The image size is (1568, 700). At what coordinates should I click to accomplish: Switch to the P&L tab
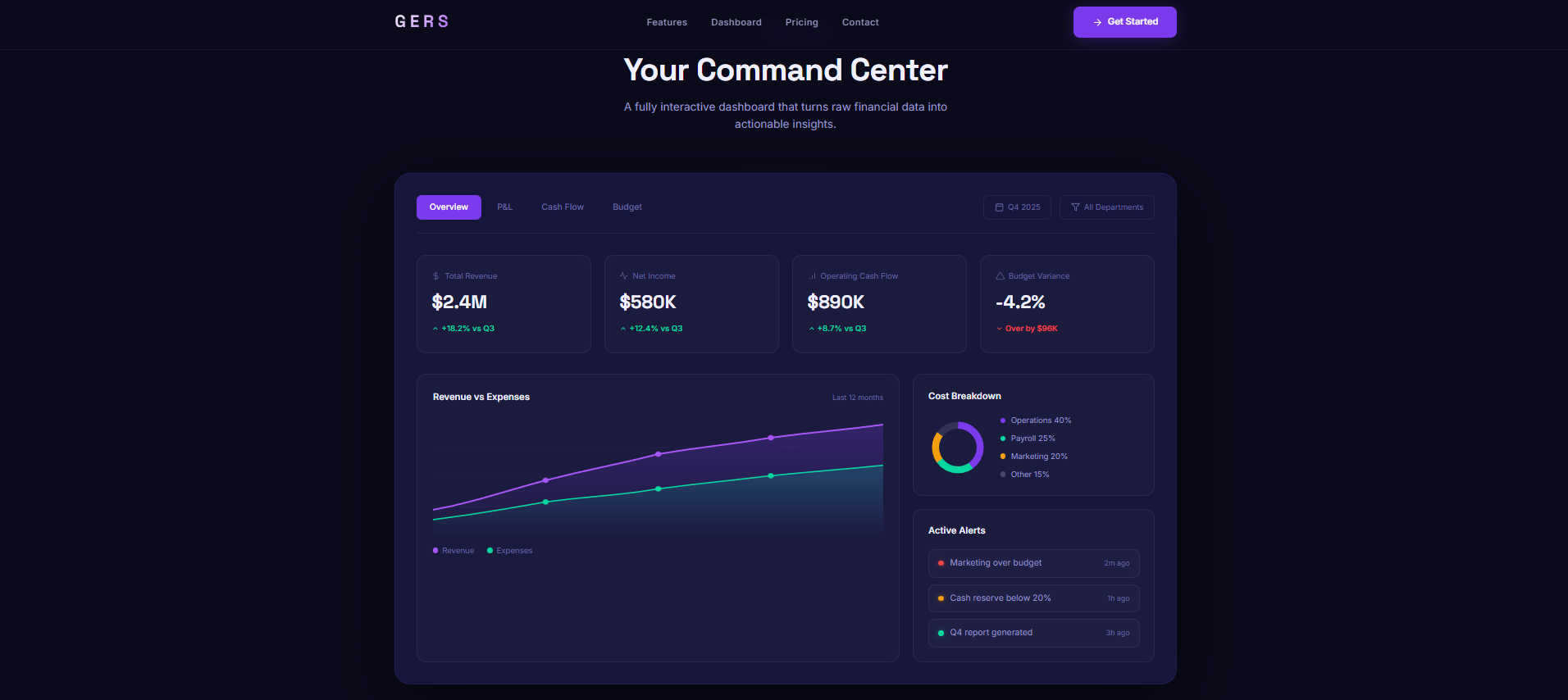[x=504, y=207]
